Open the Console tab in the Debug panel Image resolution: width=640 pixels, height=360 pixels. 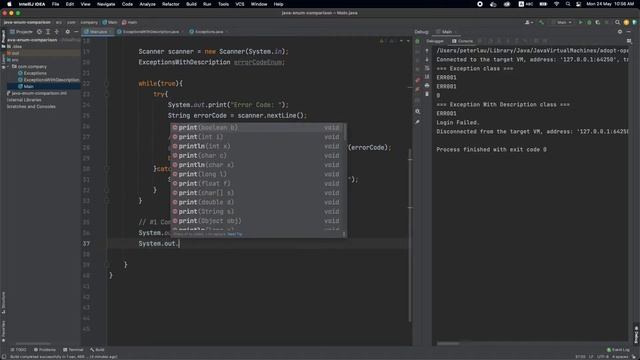(462, 41)
